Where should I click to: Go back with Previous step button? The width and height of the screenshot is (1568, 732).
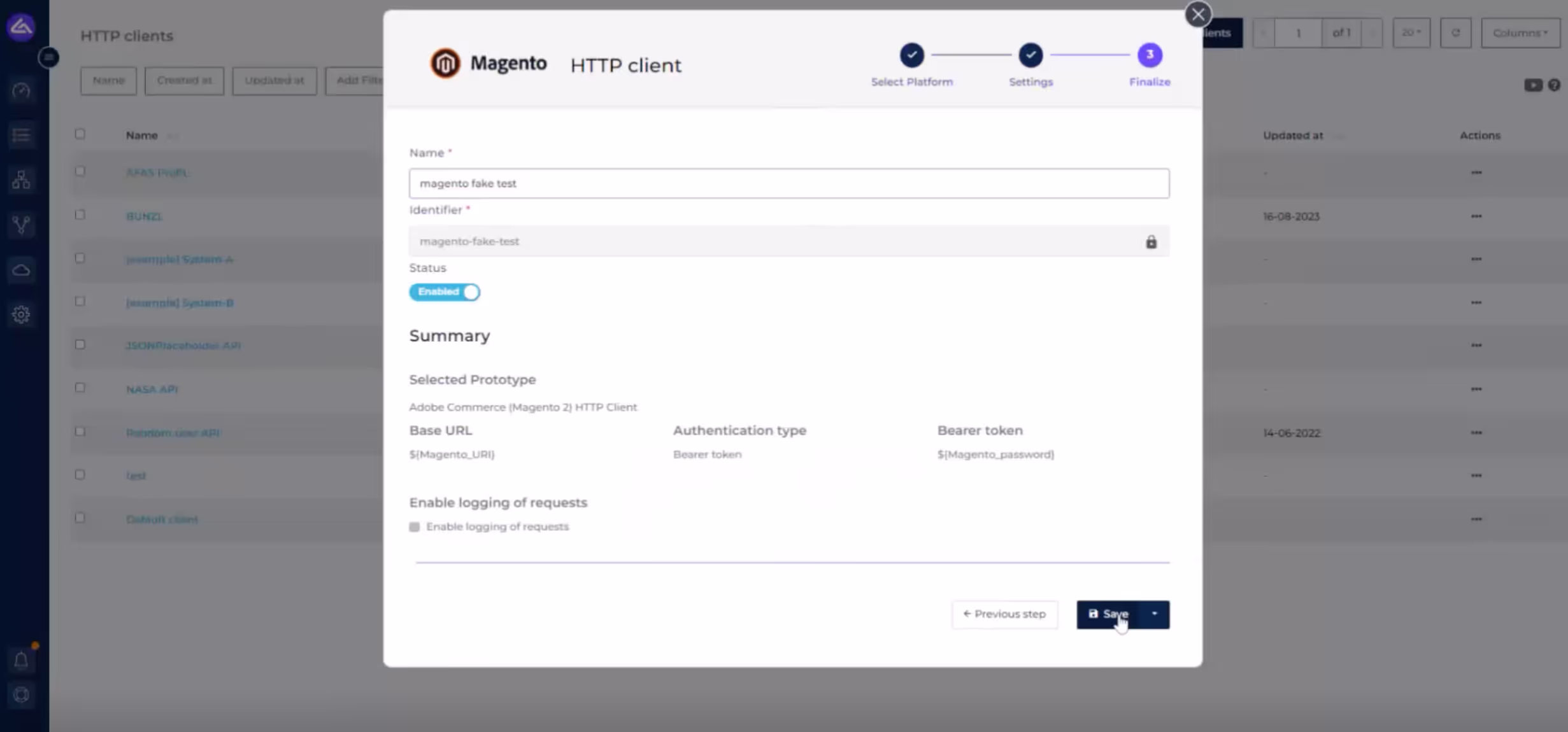point(1004,614)
